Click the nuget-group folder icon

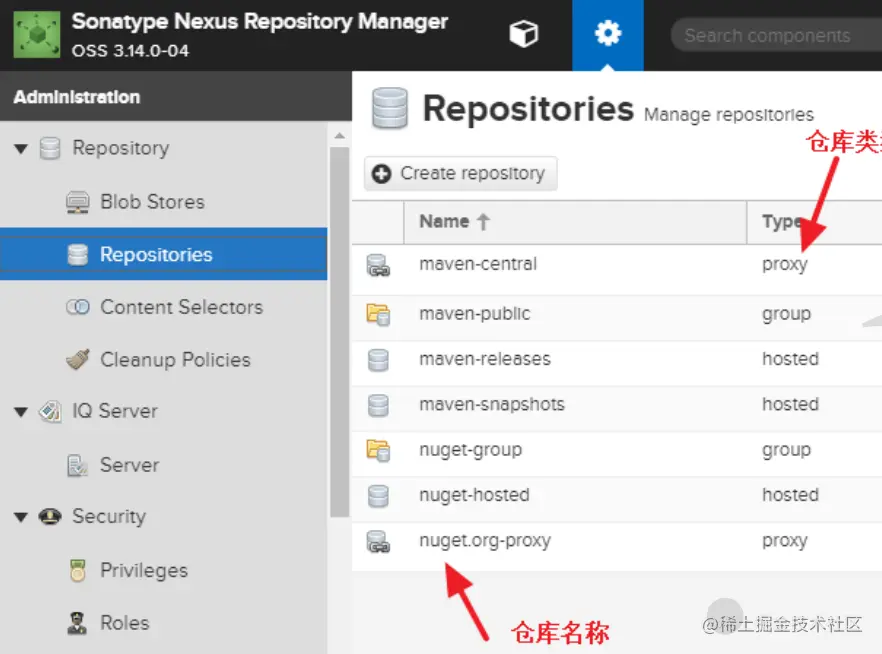[378, 450]
